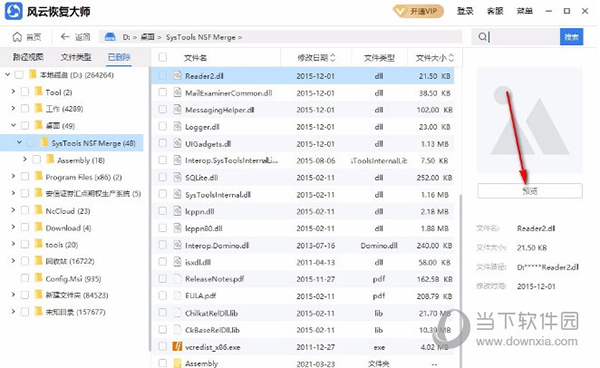Check the tree box for tools (20)
Screen dimensions: 600x368
25,244
